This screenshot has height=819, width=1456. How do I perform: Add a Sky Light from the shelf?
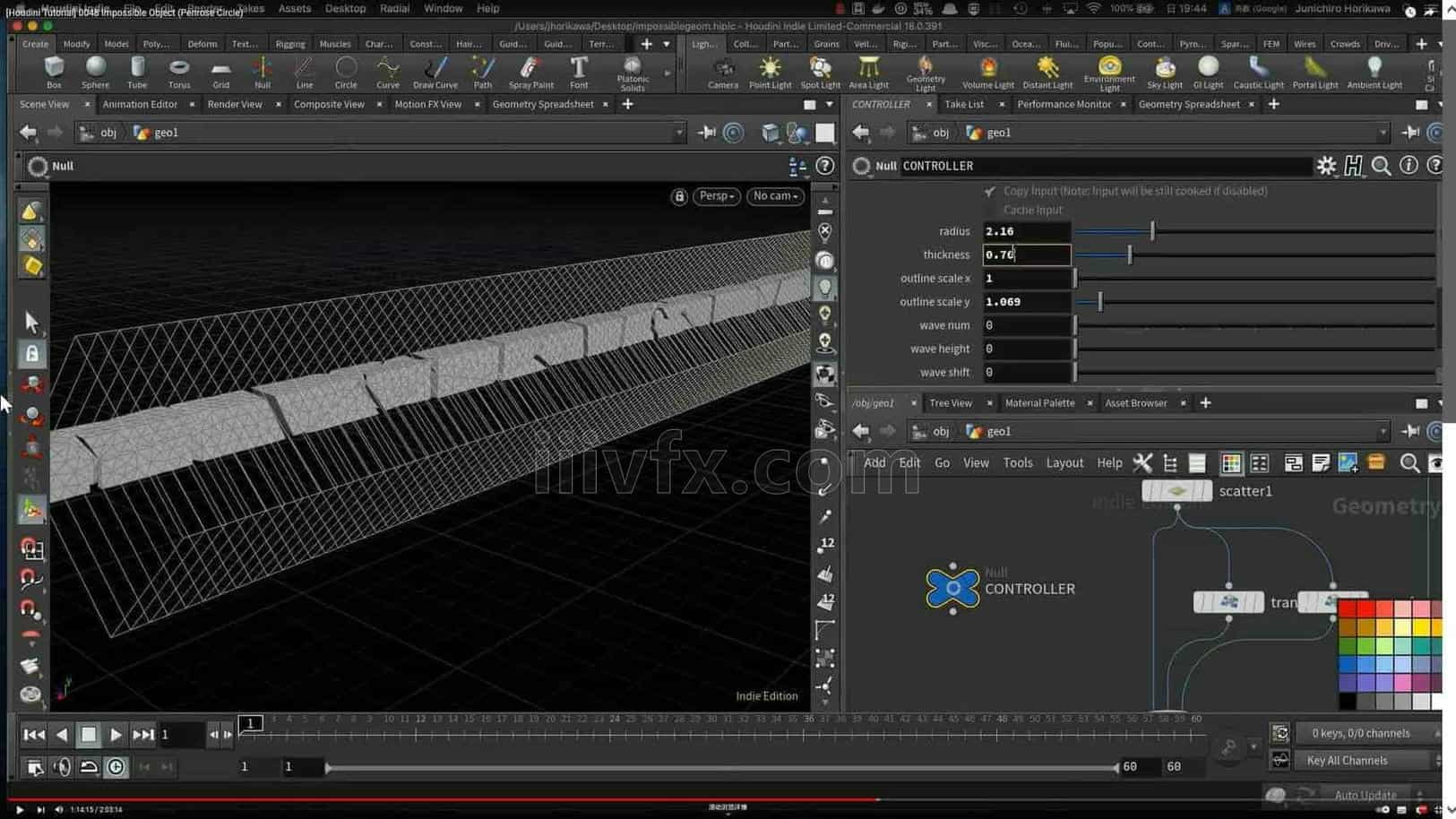1165,72
